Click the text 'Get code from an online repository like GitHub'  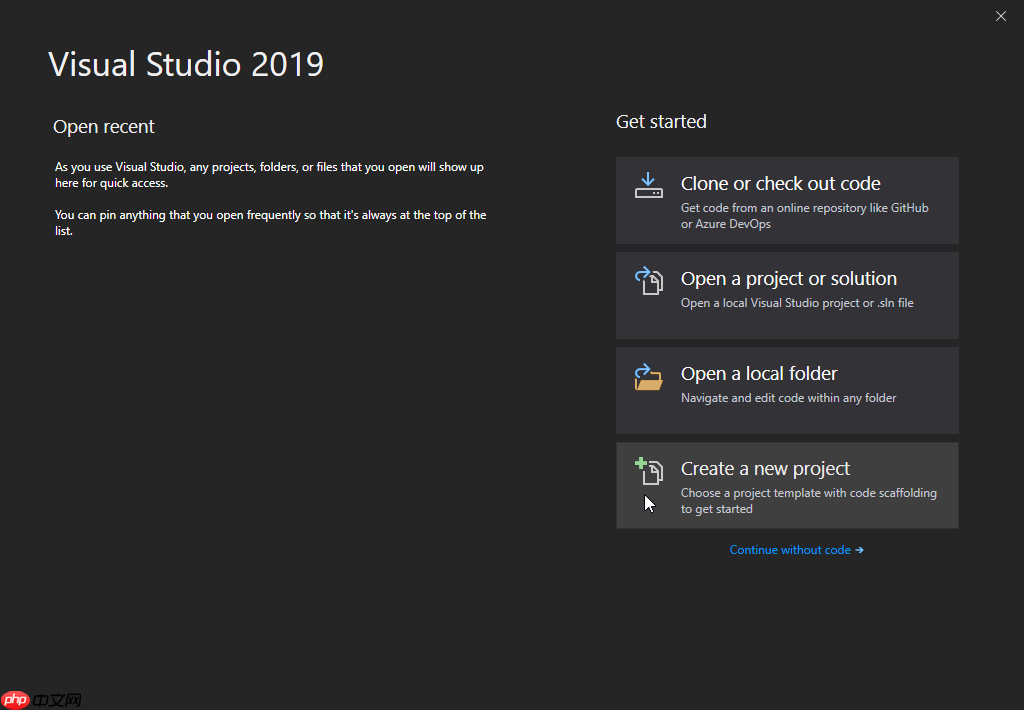point(805,208)
